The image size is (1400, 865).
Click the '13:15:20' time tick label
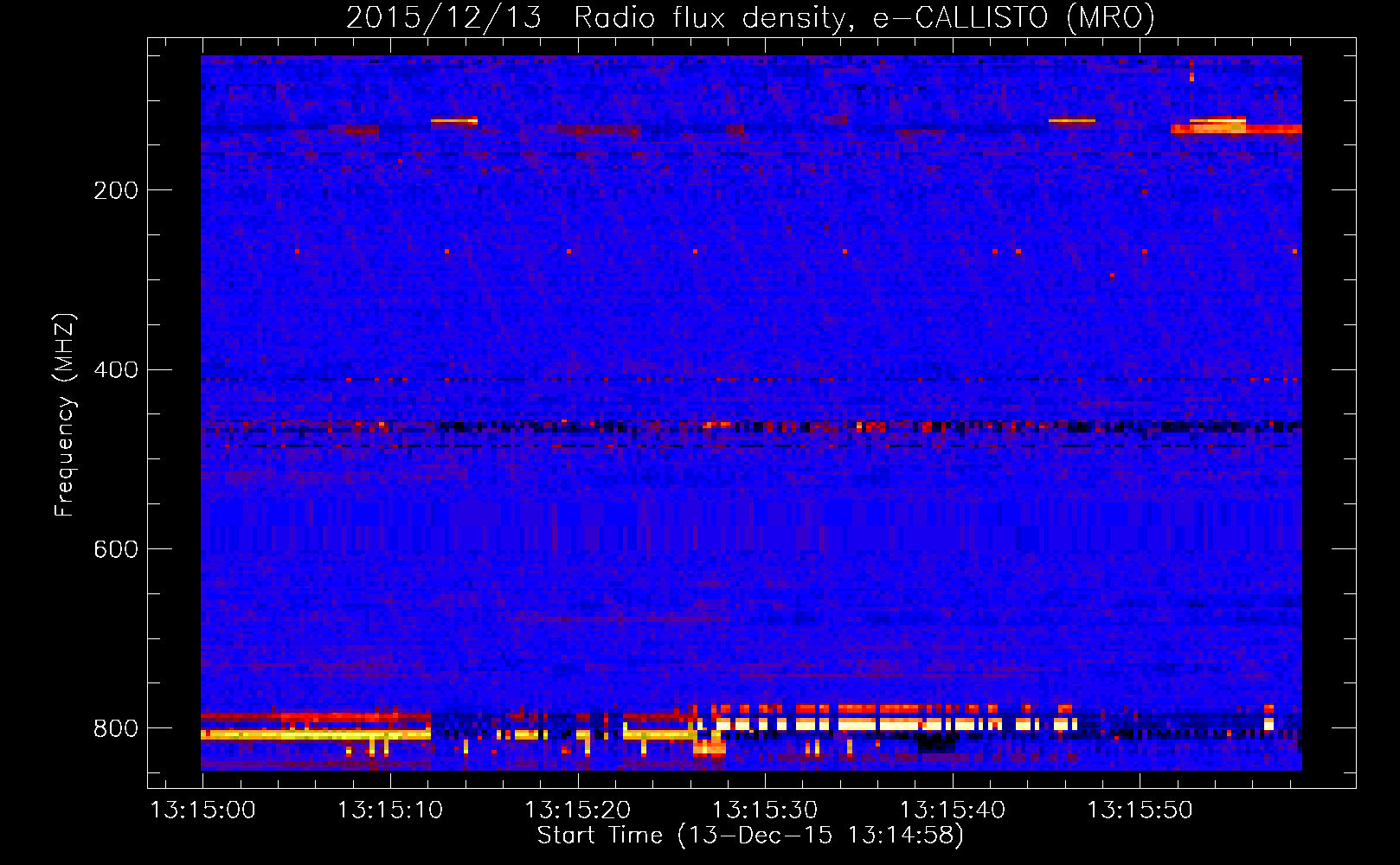tap(578, 811)
